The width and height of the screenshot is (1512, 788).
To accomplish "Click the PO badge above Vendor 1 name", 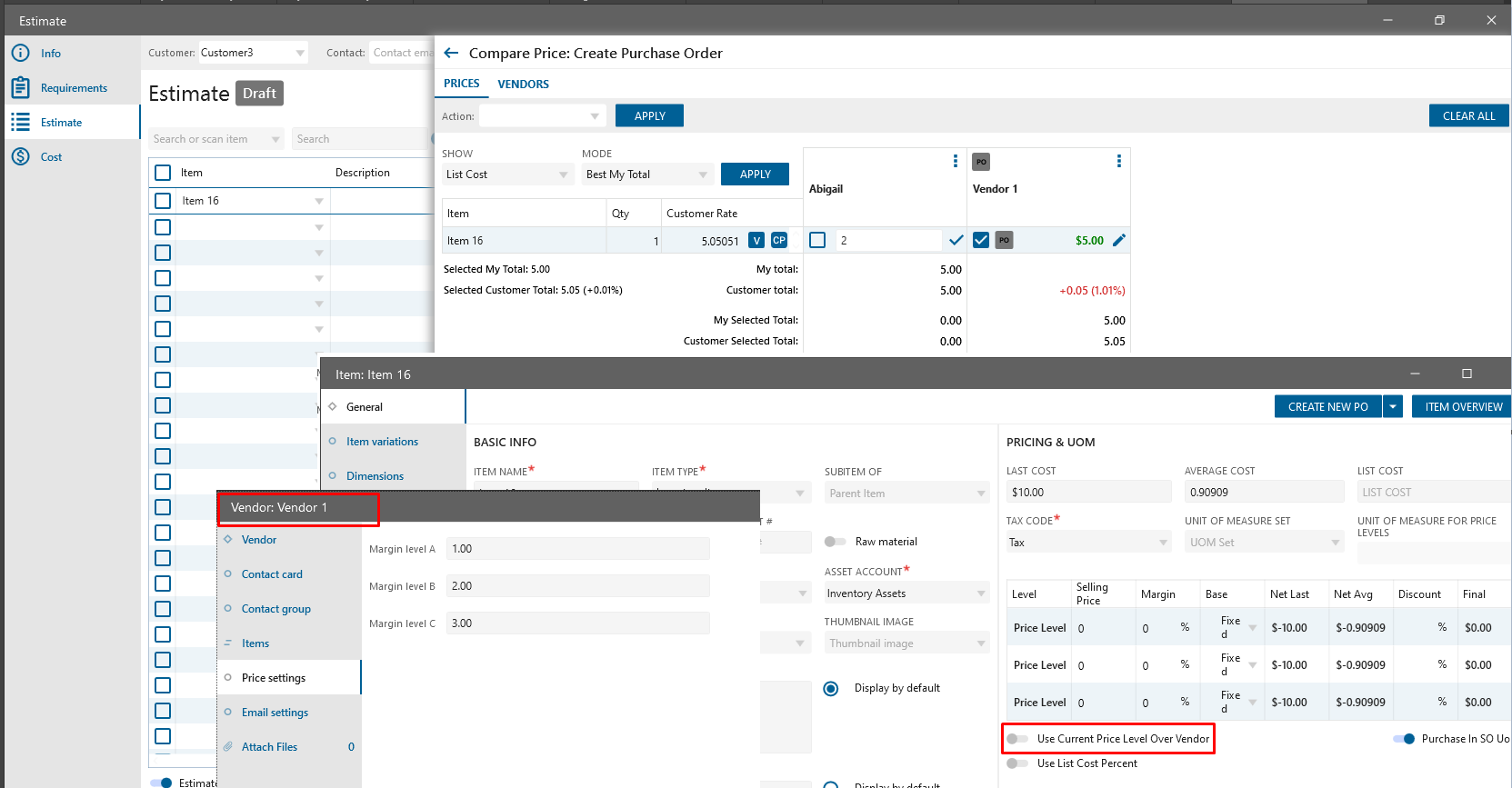I will tap(981, 162).
